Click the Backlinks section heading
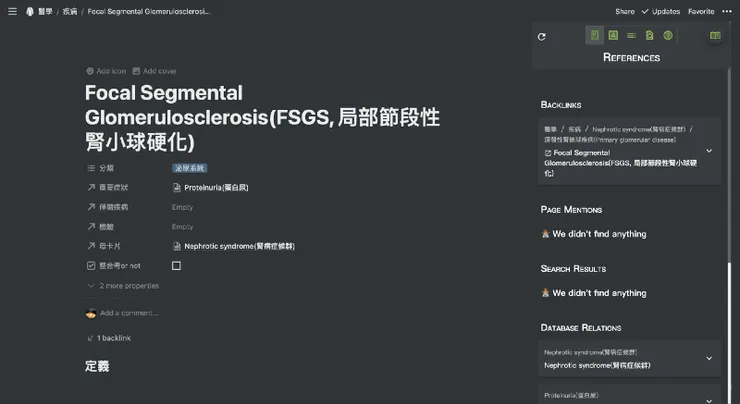The height and width of the screenshot is (404, 740). pos(561,105)
